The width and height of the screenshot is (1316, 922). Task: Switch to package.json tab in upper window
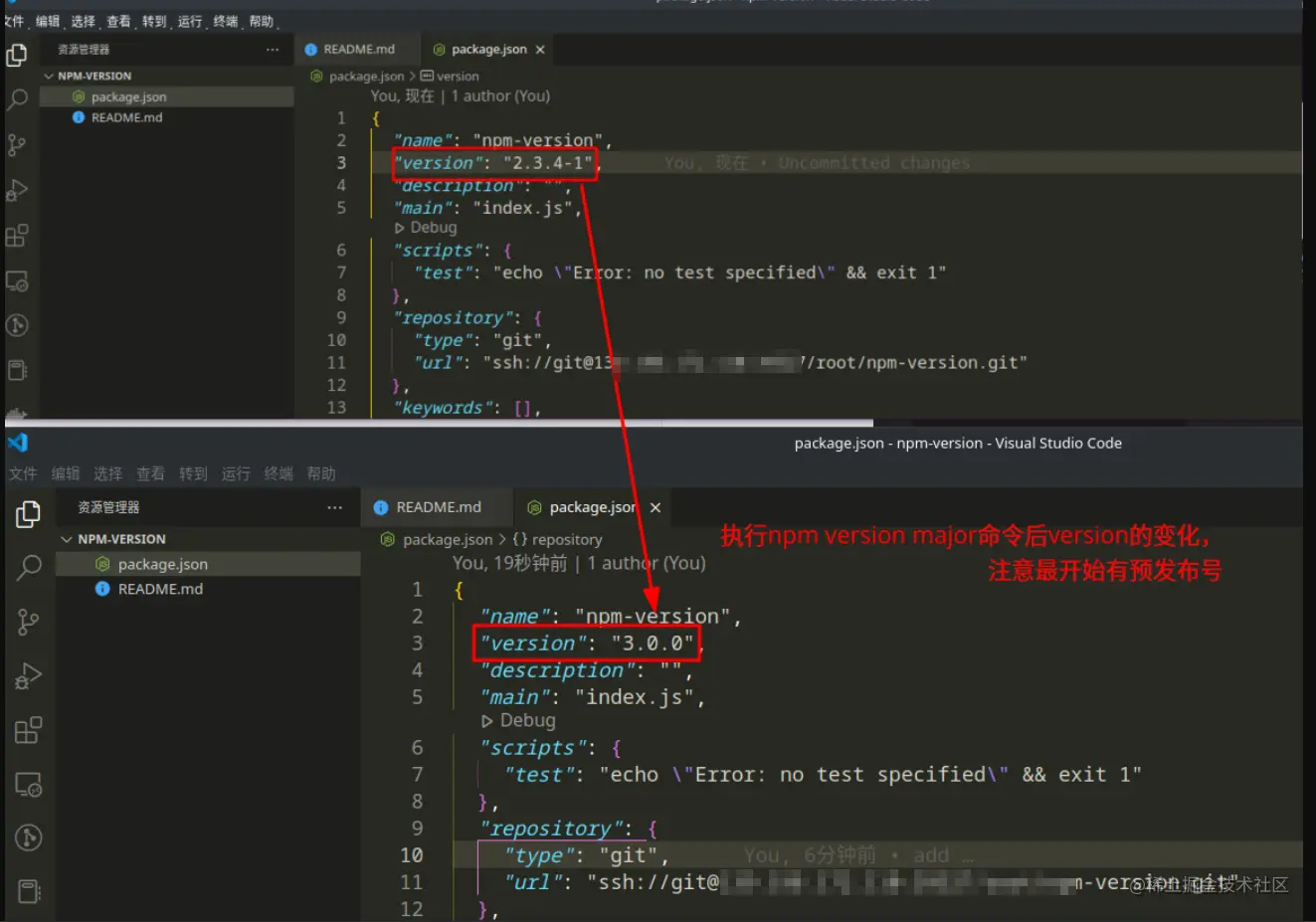(x=488, y=49)
